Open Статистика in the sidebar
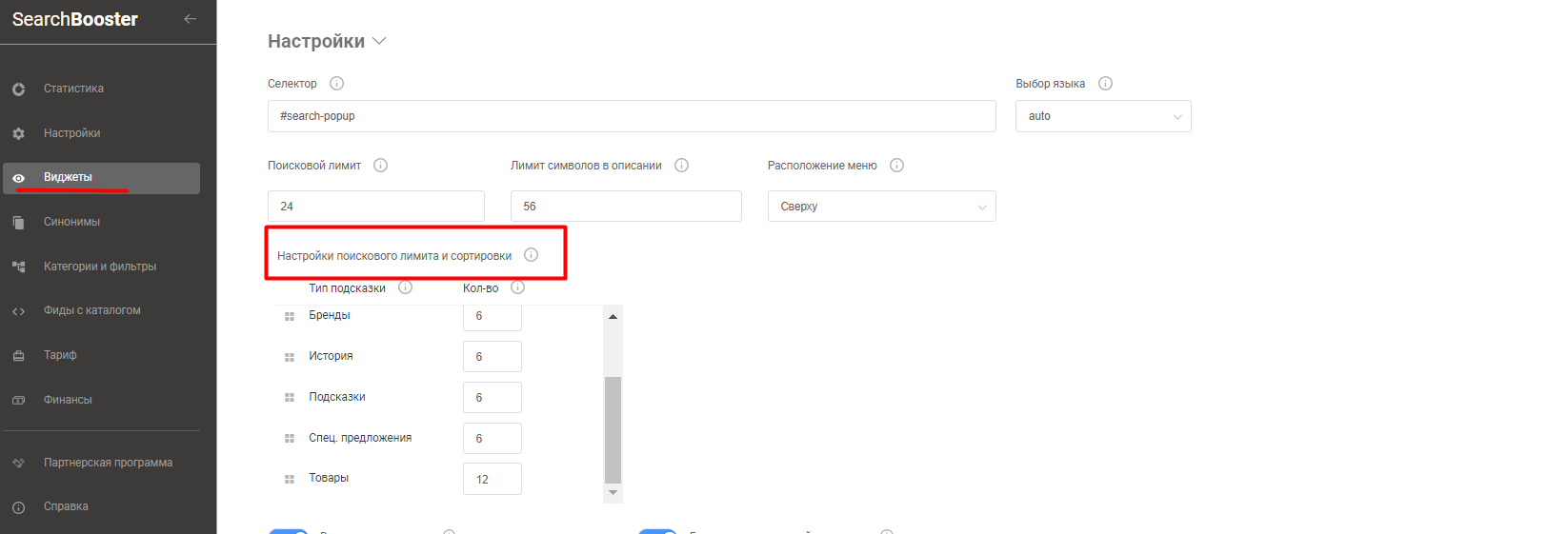The height and width of the screenshot is (534, 1568). click(x=73, y=89)
